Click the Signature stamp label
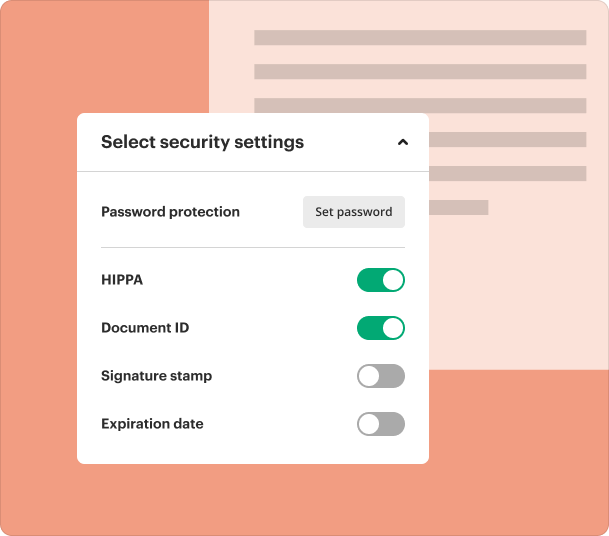Image resolution: width=609 pixels, height=536 pixels. coord(156,376)
